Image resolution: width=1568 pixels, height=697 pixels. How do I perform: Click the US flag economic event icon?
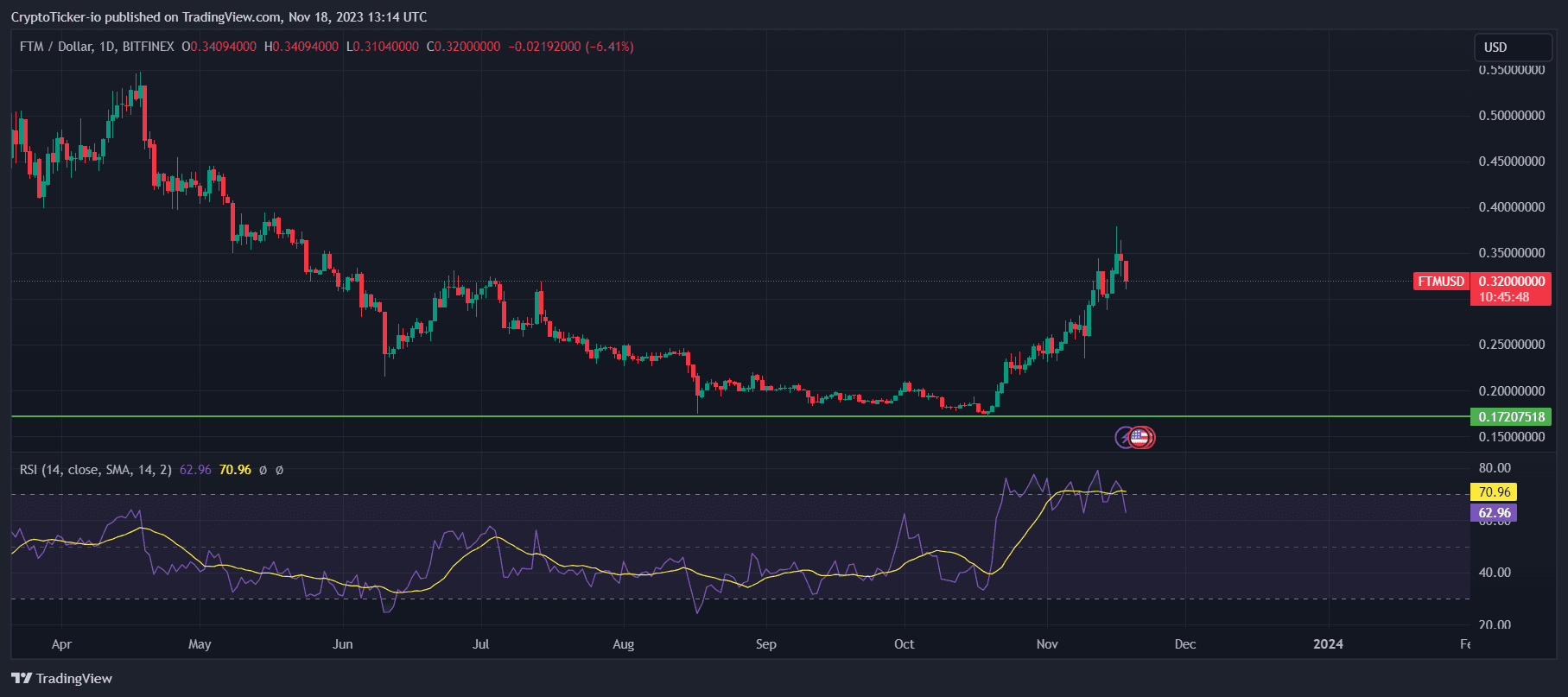point(1140,438)
